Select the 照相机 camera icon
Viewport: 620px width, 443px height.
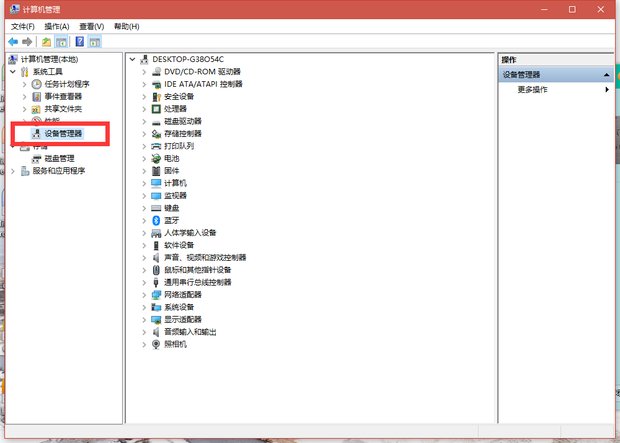click(156, 344)
